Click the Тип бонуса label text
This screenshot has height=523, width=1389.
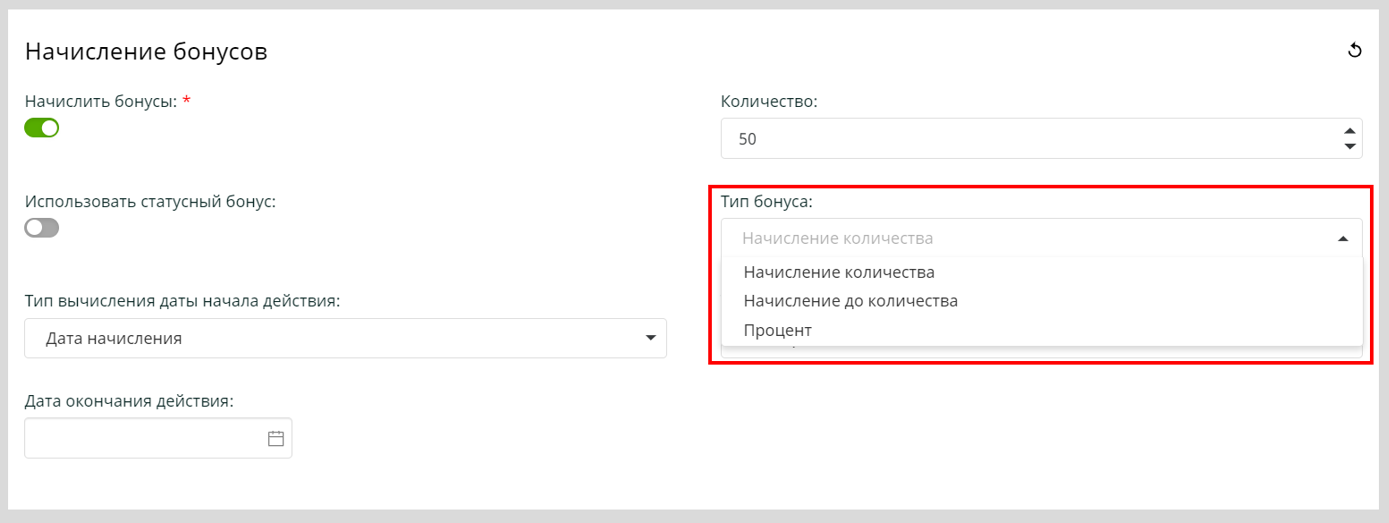pyautogui.click(x=766, y=201)
